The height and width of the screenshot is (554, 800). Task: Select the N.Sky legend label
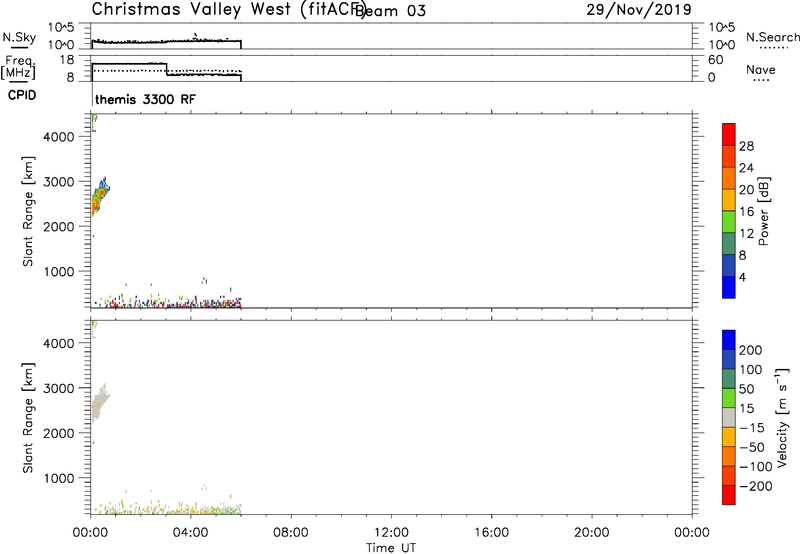[19, 37]
